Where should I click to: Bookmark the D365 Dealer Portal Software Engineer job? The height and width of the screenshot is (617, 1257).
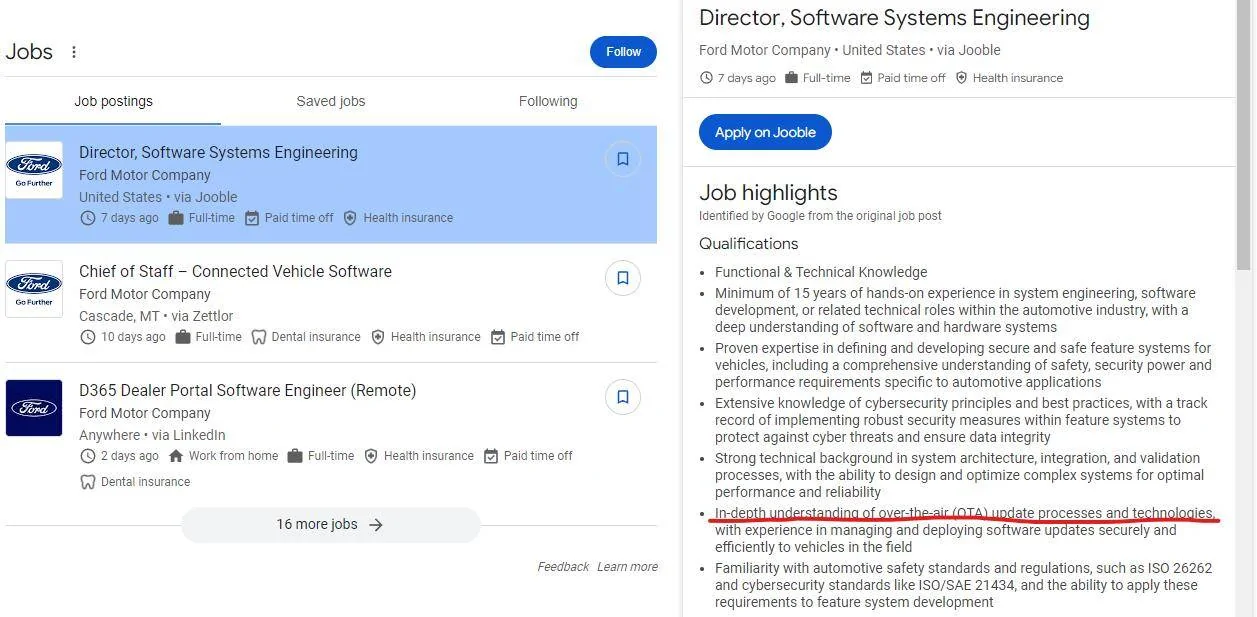[x=622, y=397]
